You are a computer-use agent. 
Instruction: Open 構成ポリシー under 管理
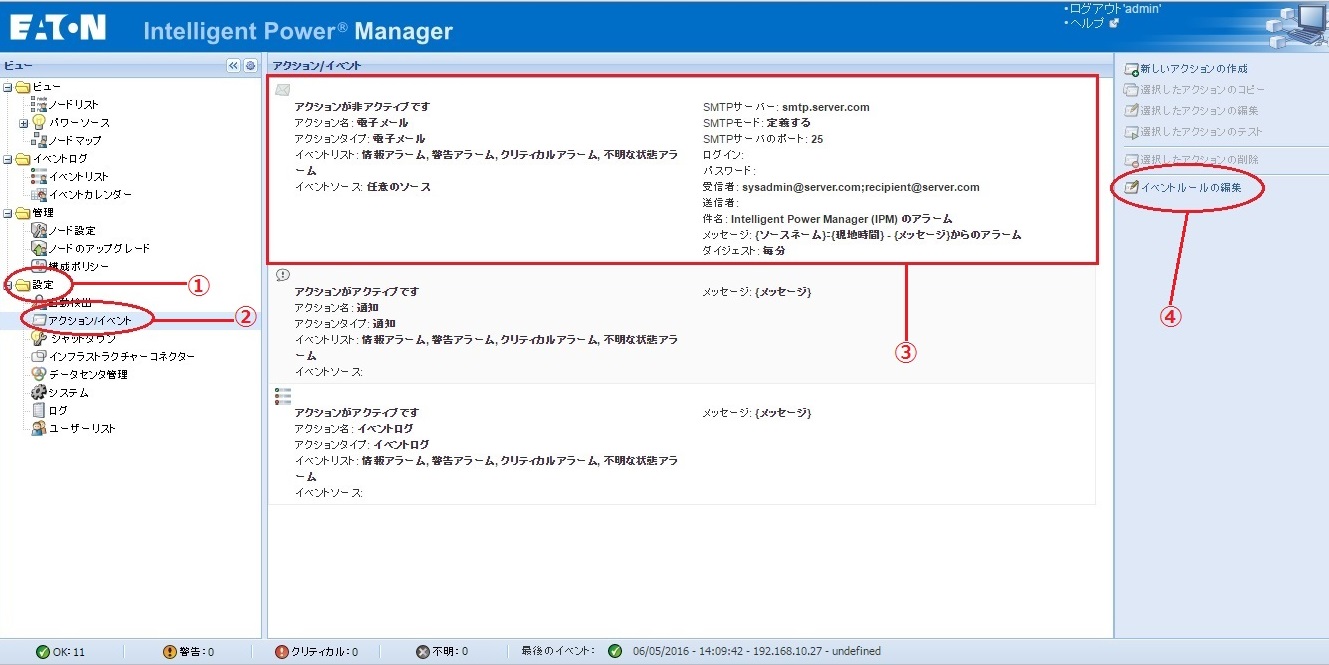[79, 266]
